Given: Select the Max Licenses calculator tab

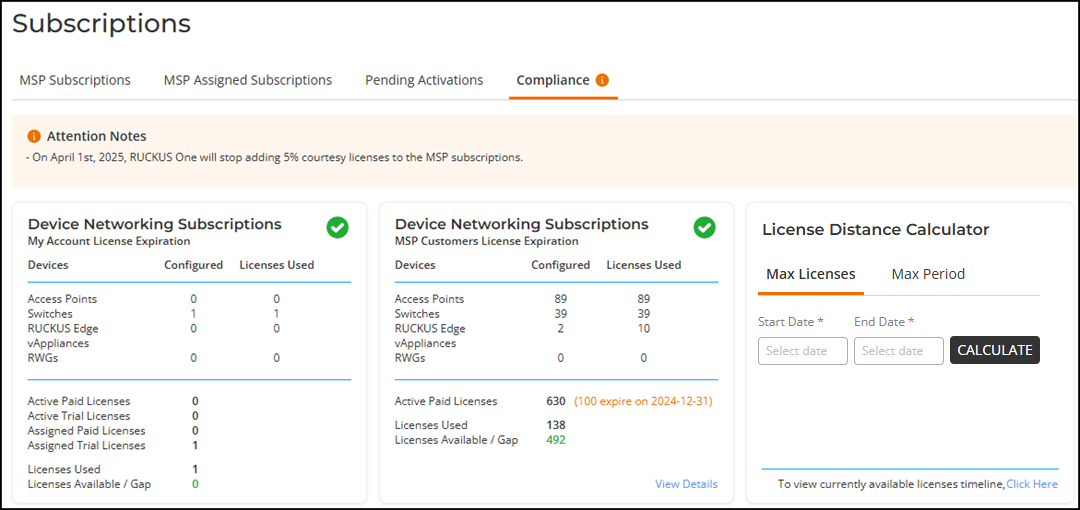Looking at the screenshot, I should (x=810, y=274).
